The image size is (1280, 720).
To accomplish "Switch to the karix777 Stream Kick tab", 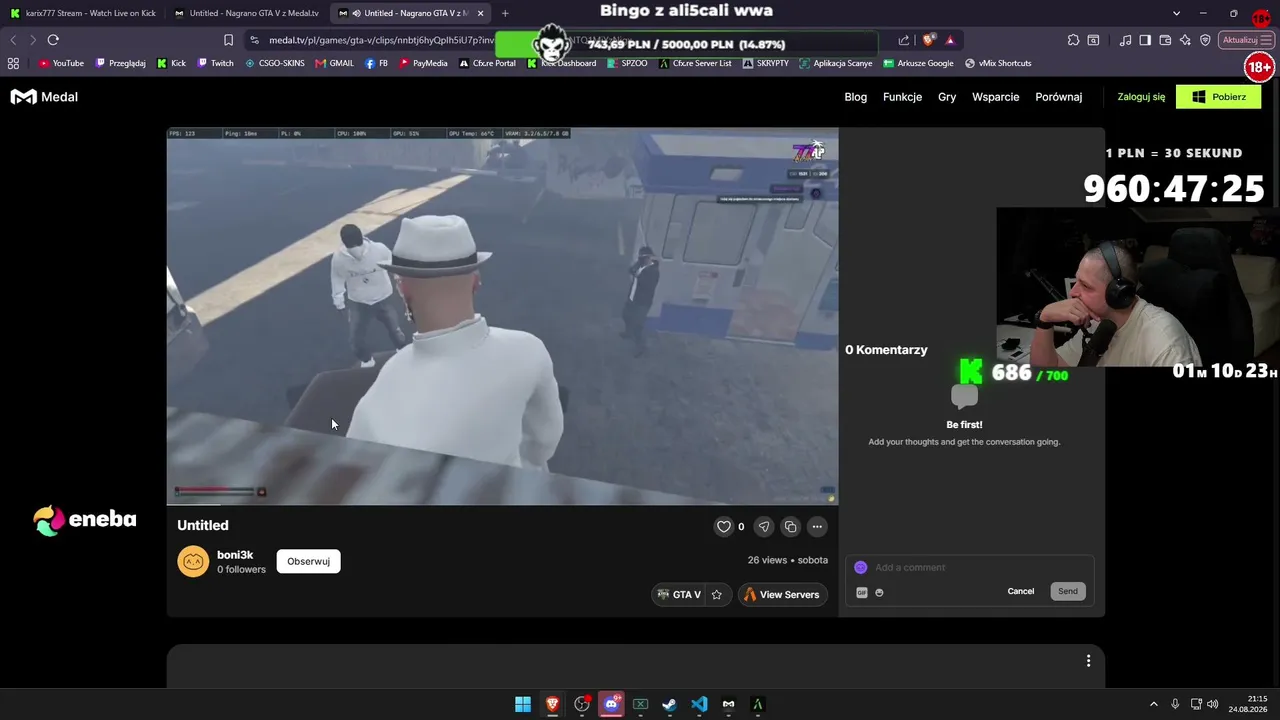I will tap(82, 13).
